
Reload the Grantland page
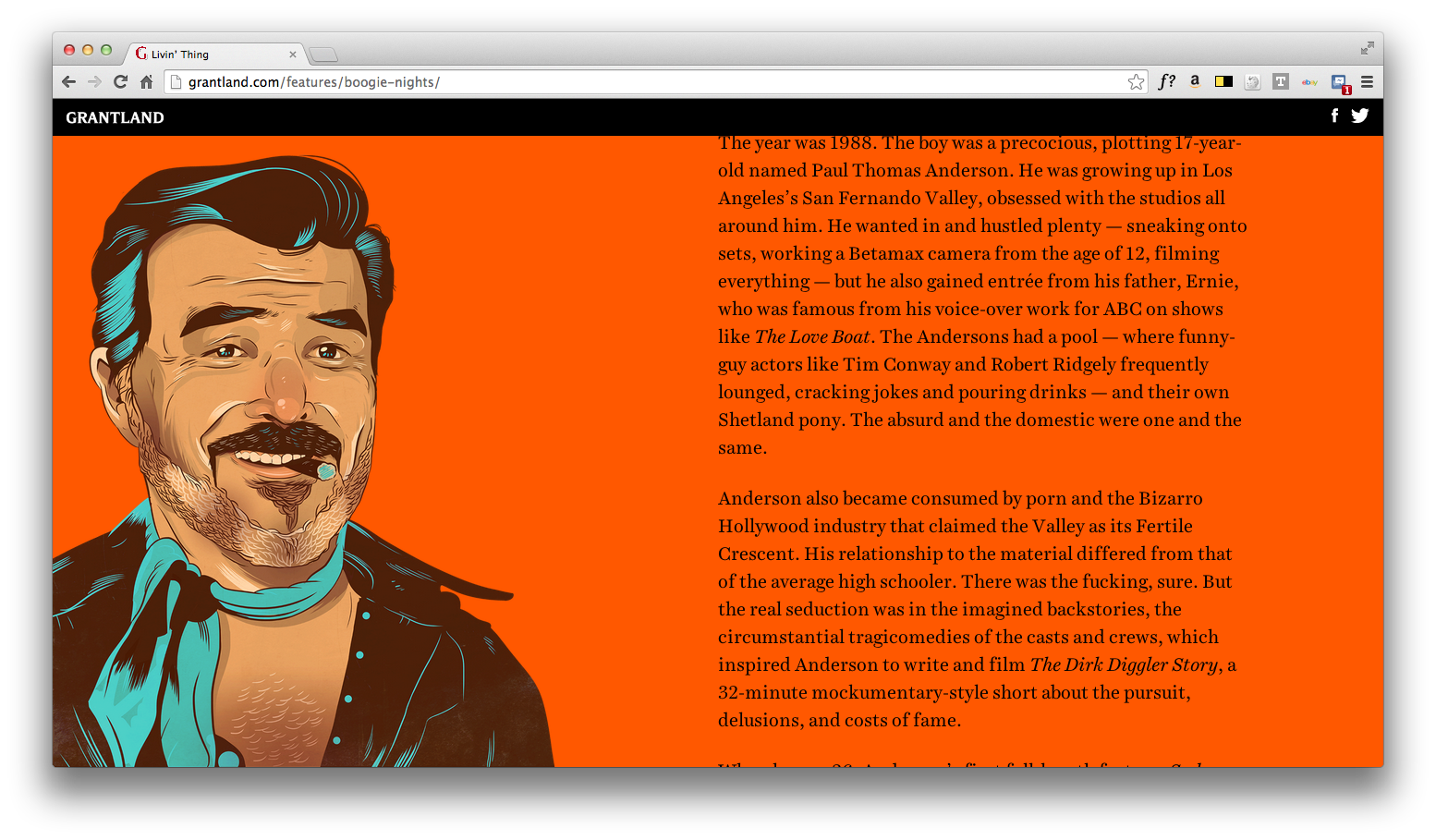[120, 82]
